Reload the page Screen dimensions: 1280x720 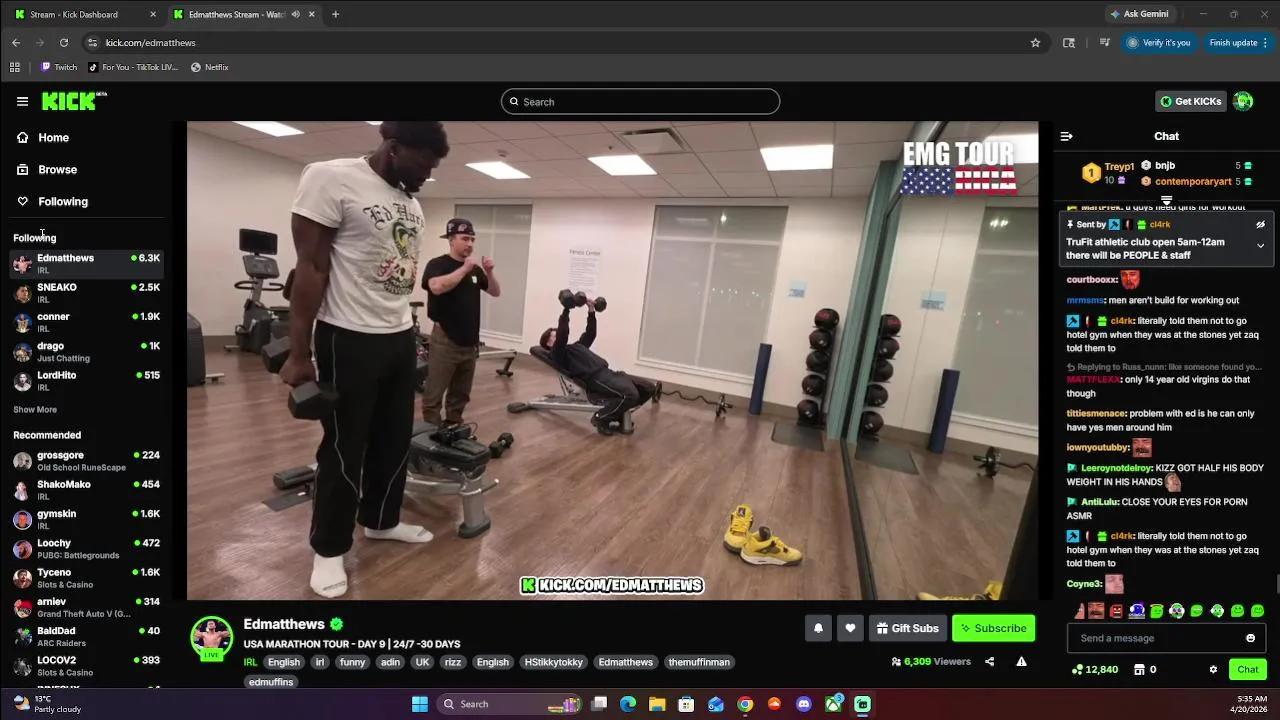click(x=64, y=42)
